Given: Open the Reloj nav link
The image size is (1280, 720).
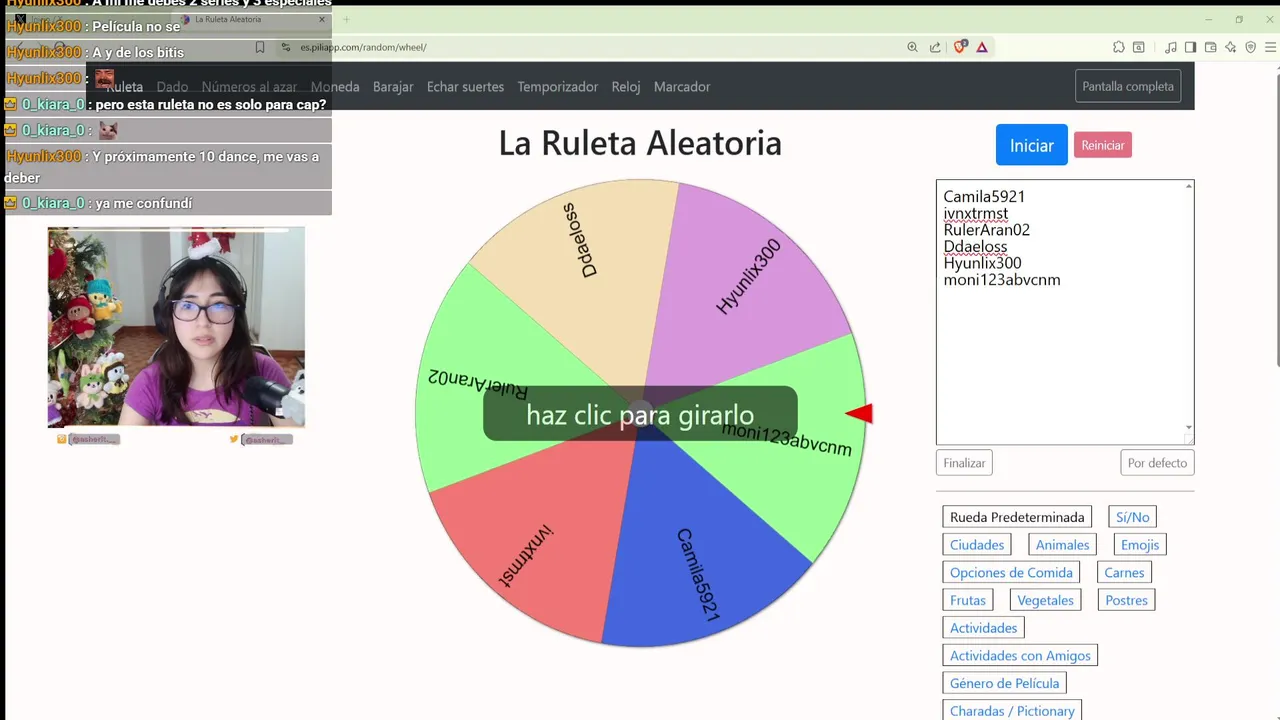Looking at the screenshot, I should click(626, 87).
